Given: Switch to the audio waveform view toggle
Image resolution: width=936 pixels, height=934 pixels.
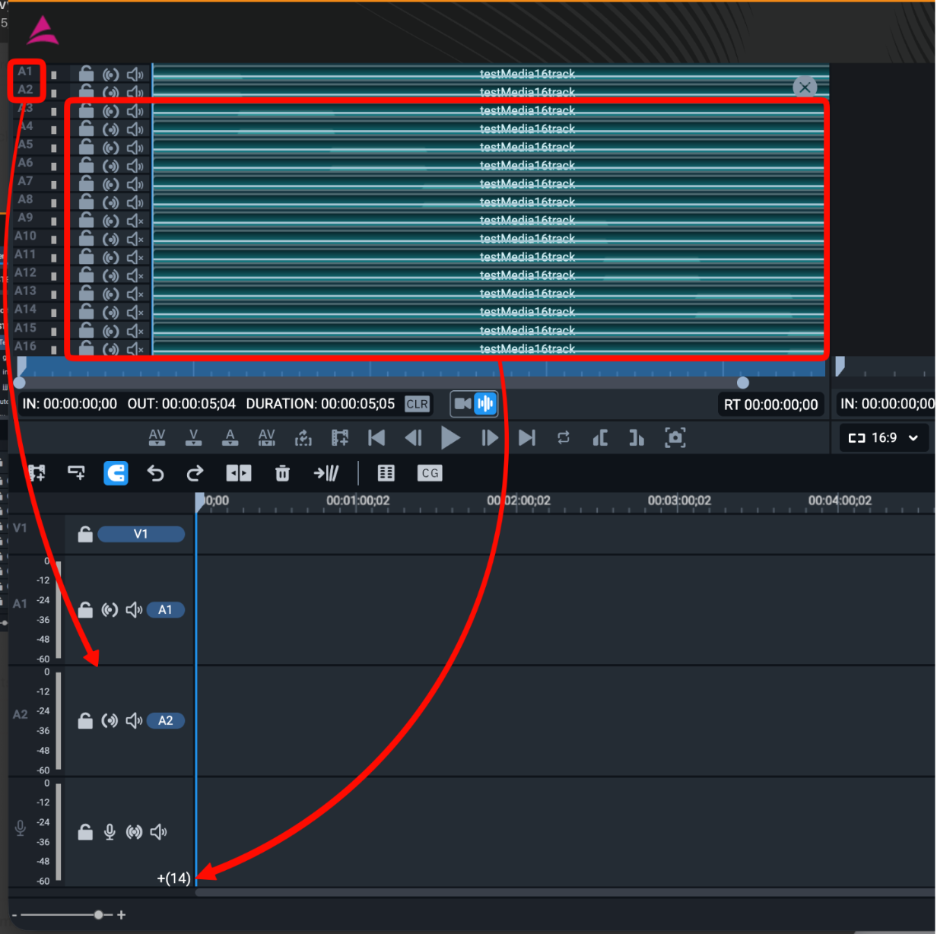Looking at the screenshot, I should (x=485, y=404).
